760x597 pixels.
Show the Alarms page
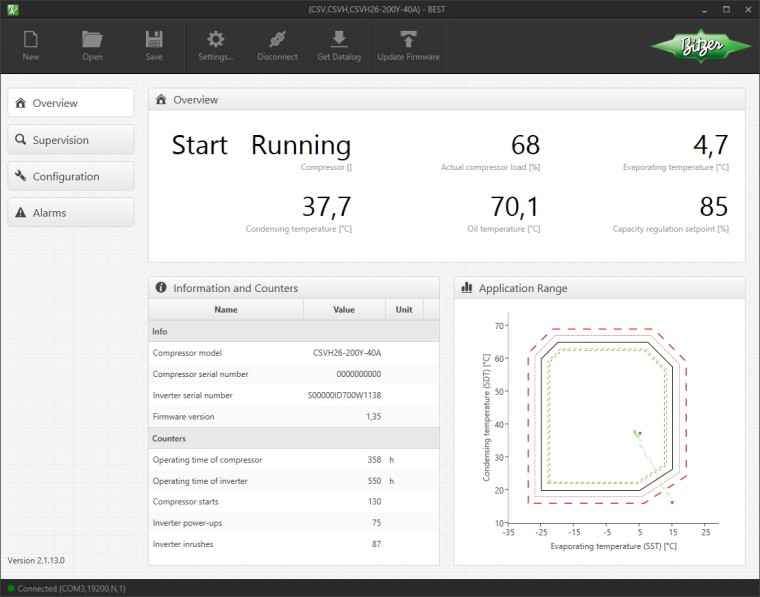[x=71, y=212]
